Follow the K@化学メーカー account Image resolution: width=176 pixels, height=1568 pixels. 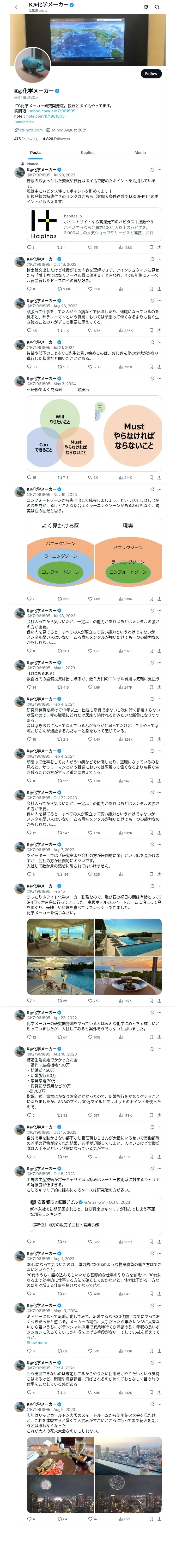coord(150,74)
